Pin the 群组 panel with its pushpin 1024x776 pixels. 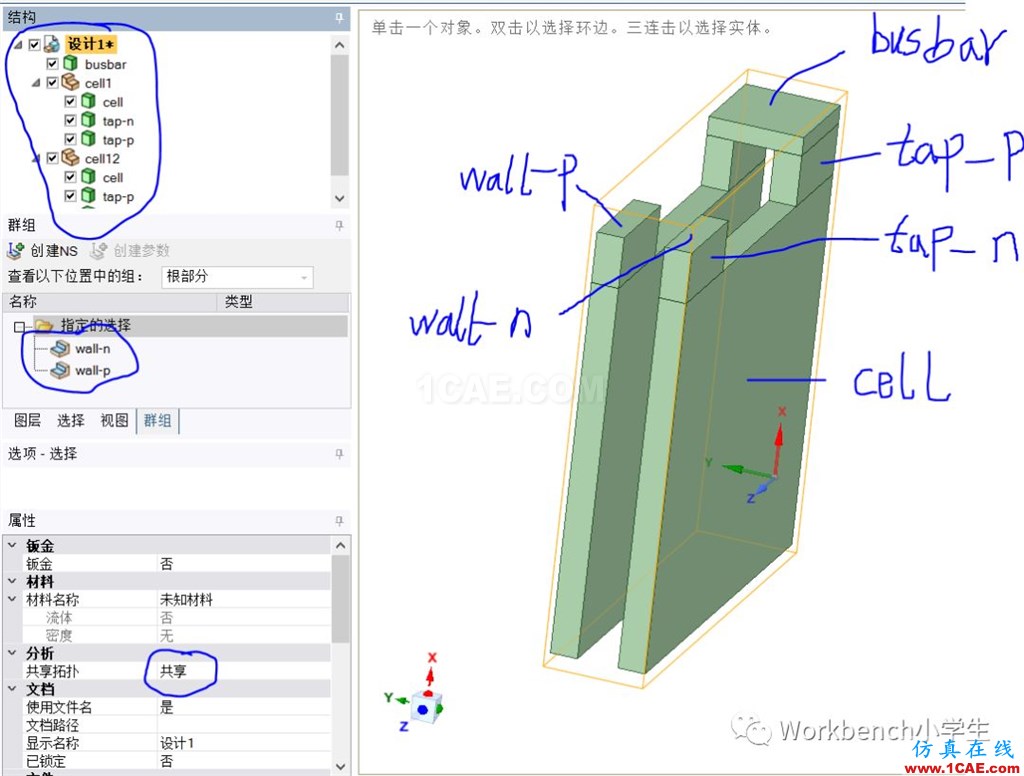(339, 225)
